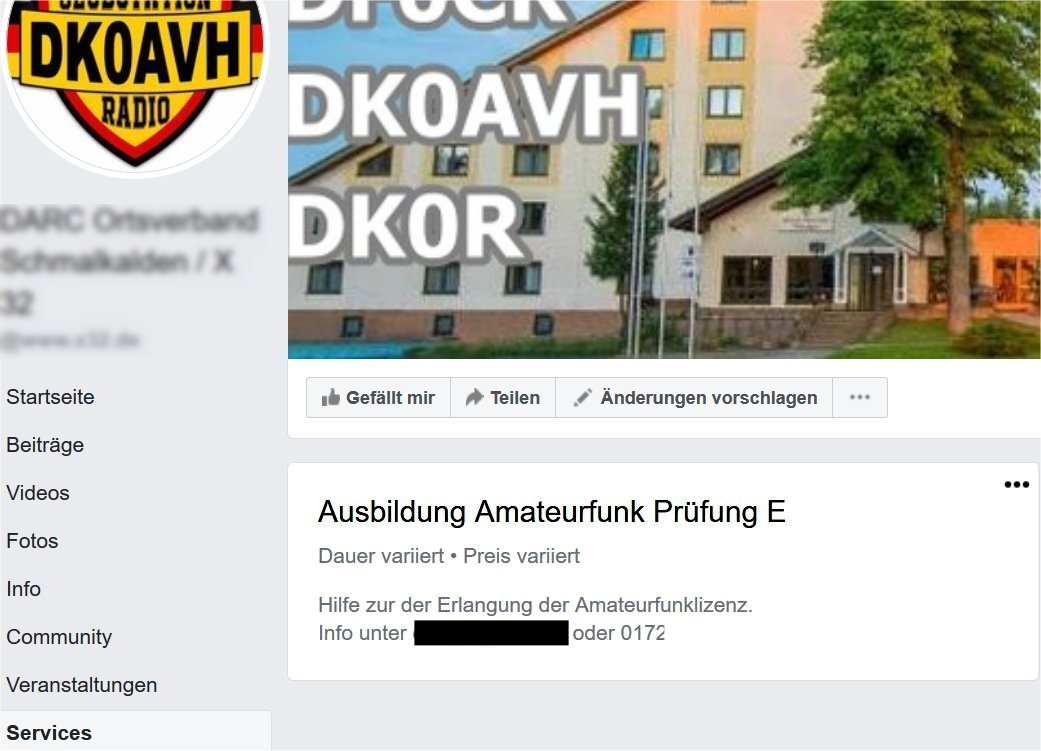Click the Teilen button
This screenshot has height=751, width=1041.
(x=503, y=398)
